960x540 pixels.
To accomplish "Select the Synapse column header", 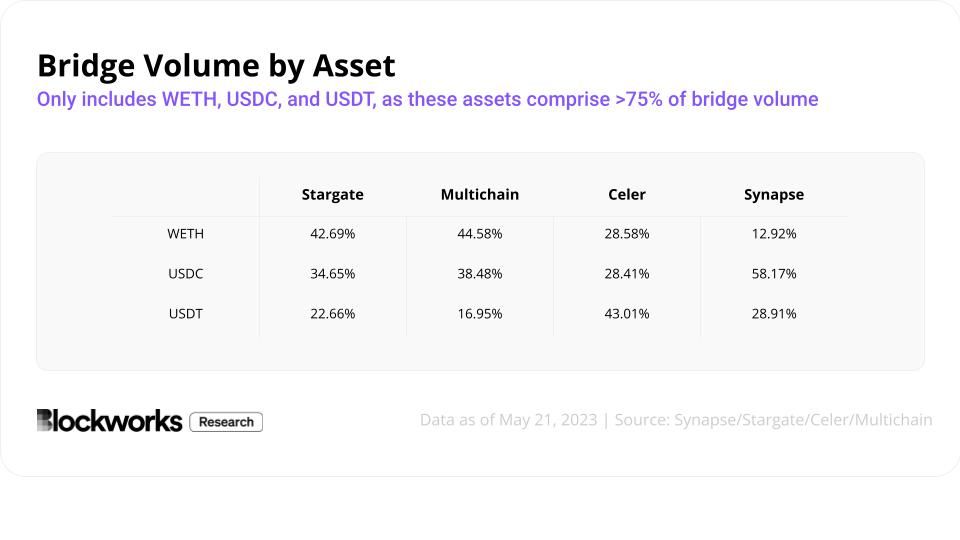I will pos(774,195).
